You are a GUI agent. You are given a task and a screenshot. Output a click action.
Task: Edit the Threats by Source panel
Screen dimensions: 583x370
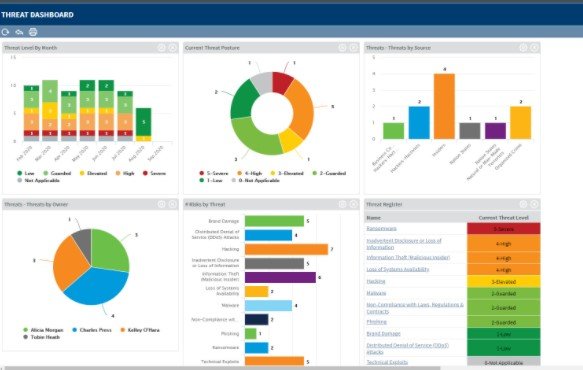(523, 48)
